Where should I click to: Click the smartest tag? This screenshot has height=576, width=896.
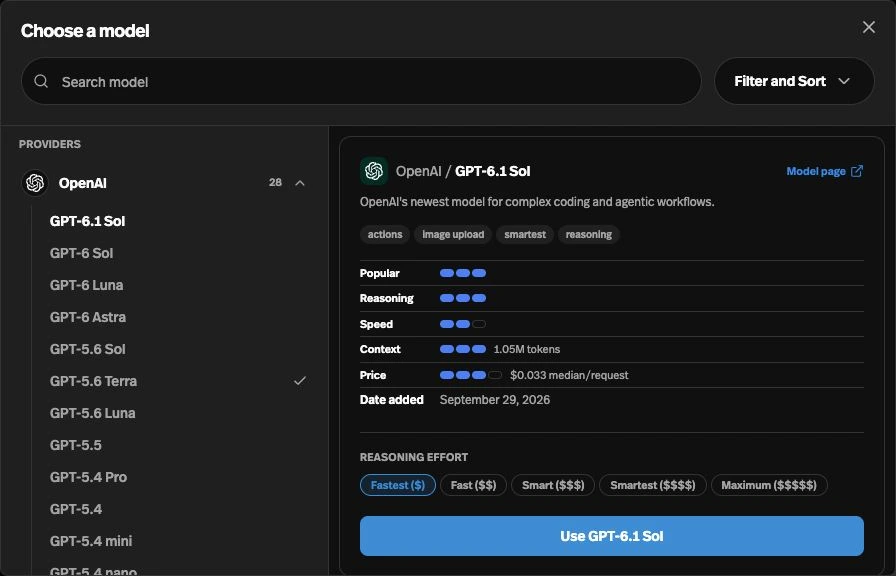(525, 234)
